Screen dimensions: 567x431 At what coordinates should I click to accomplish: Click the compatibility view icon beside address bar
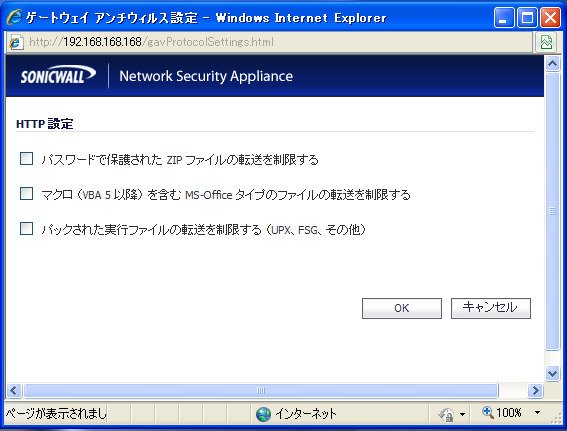(546, 42)
